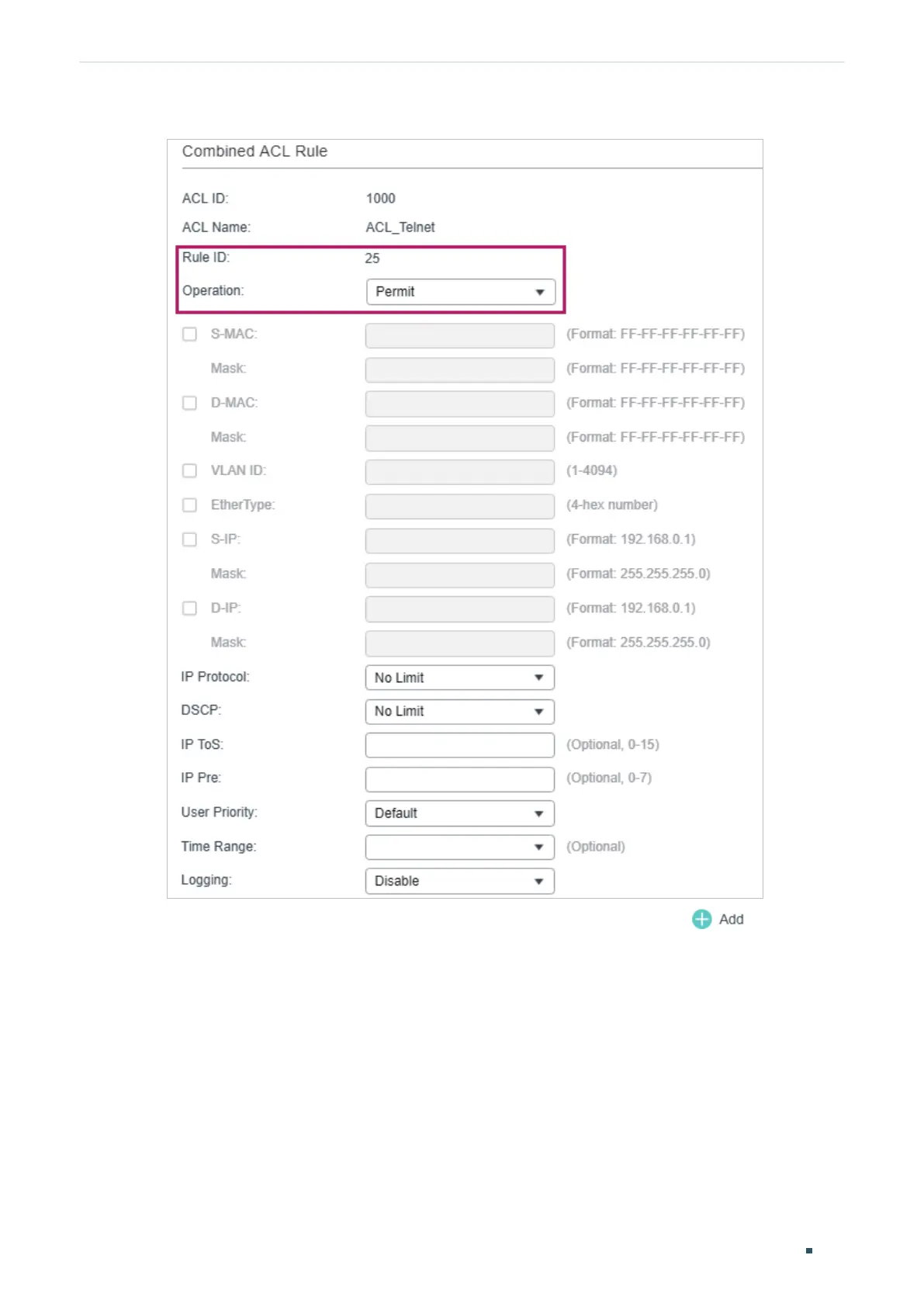The width and height of the screenshot is (924, 1307).
Task: Enable the D-MAC checkbox
Action: click(x=189, y=403)
